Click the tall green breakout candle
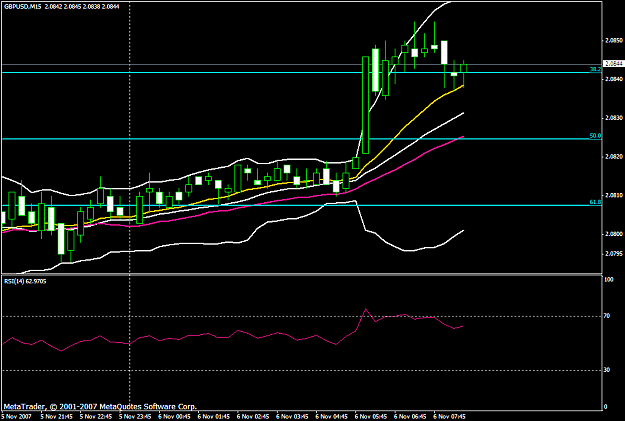The width and height of the screenshot is (625, 421). pos(366,105)
